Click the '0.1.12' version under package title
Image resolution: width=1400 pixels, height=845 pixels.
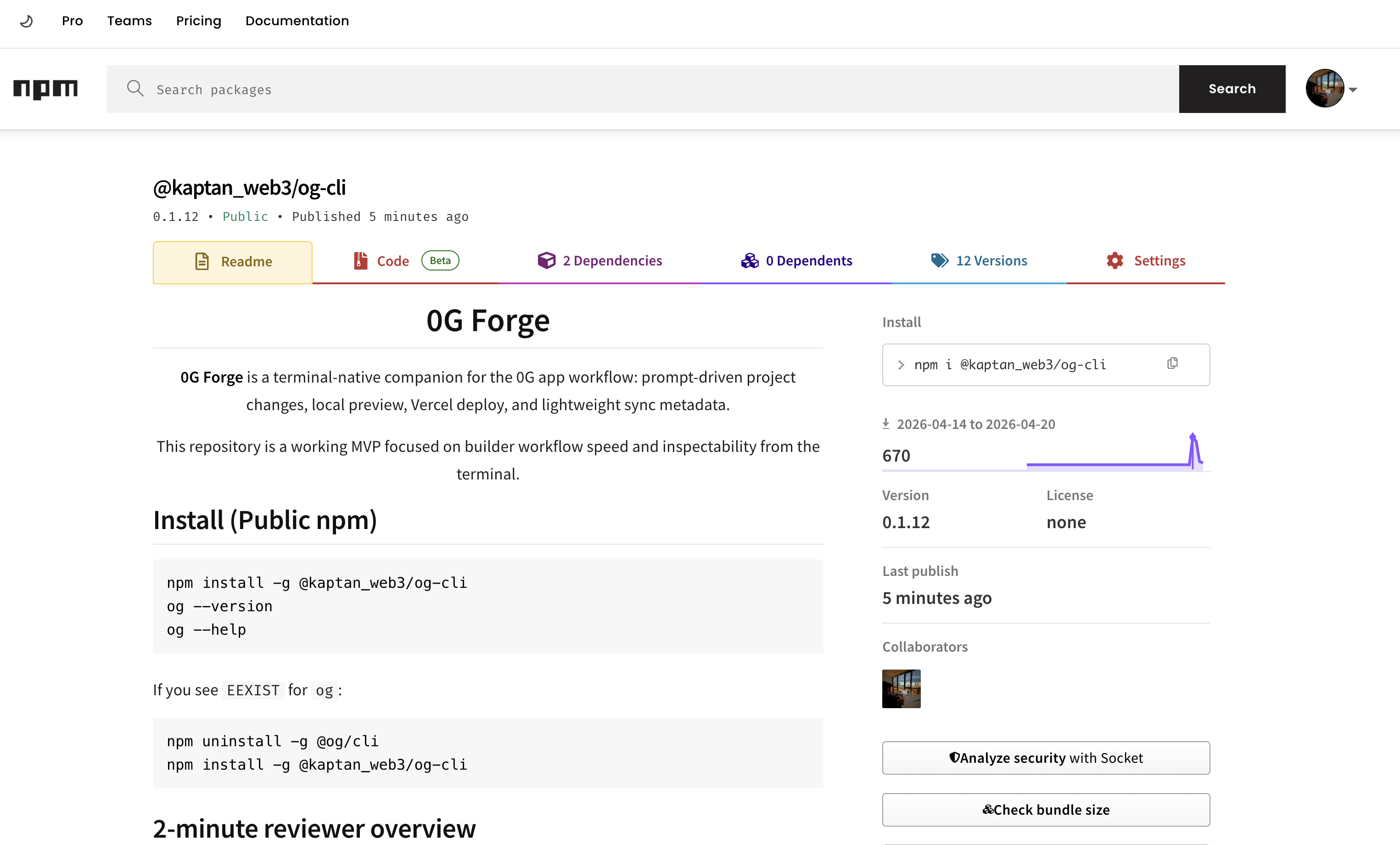(175, 217)
